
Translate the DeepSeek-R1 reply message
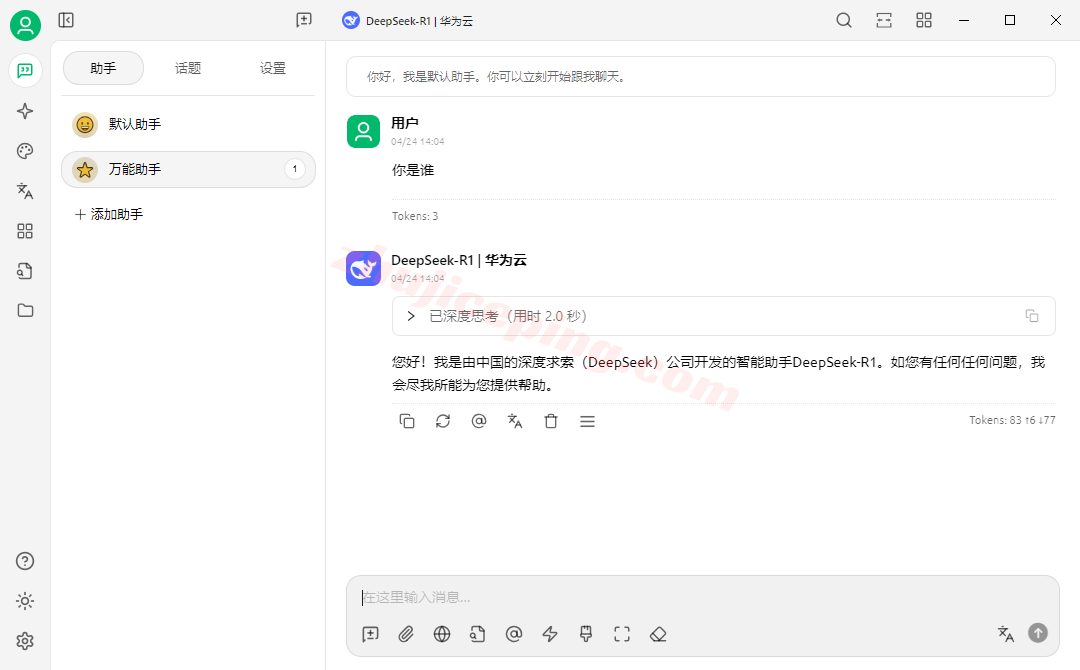coord(515,421)
